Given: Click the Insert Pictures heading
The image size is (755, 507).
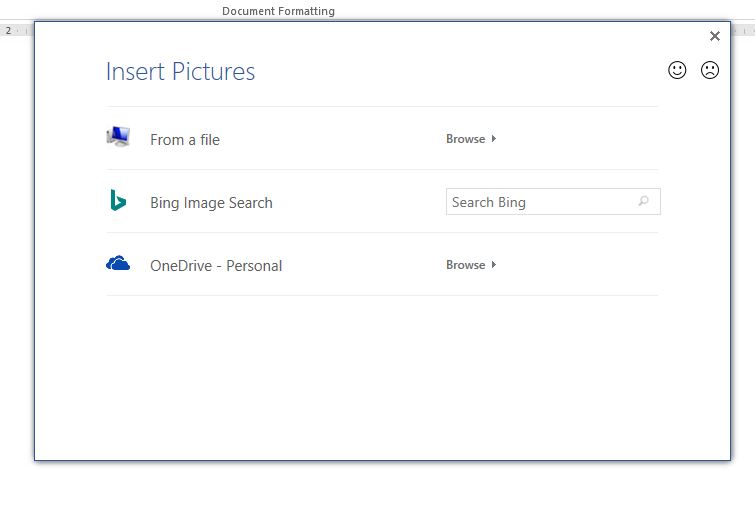Looking at the screenshot, I should point(180,72).
